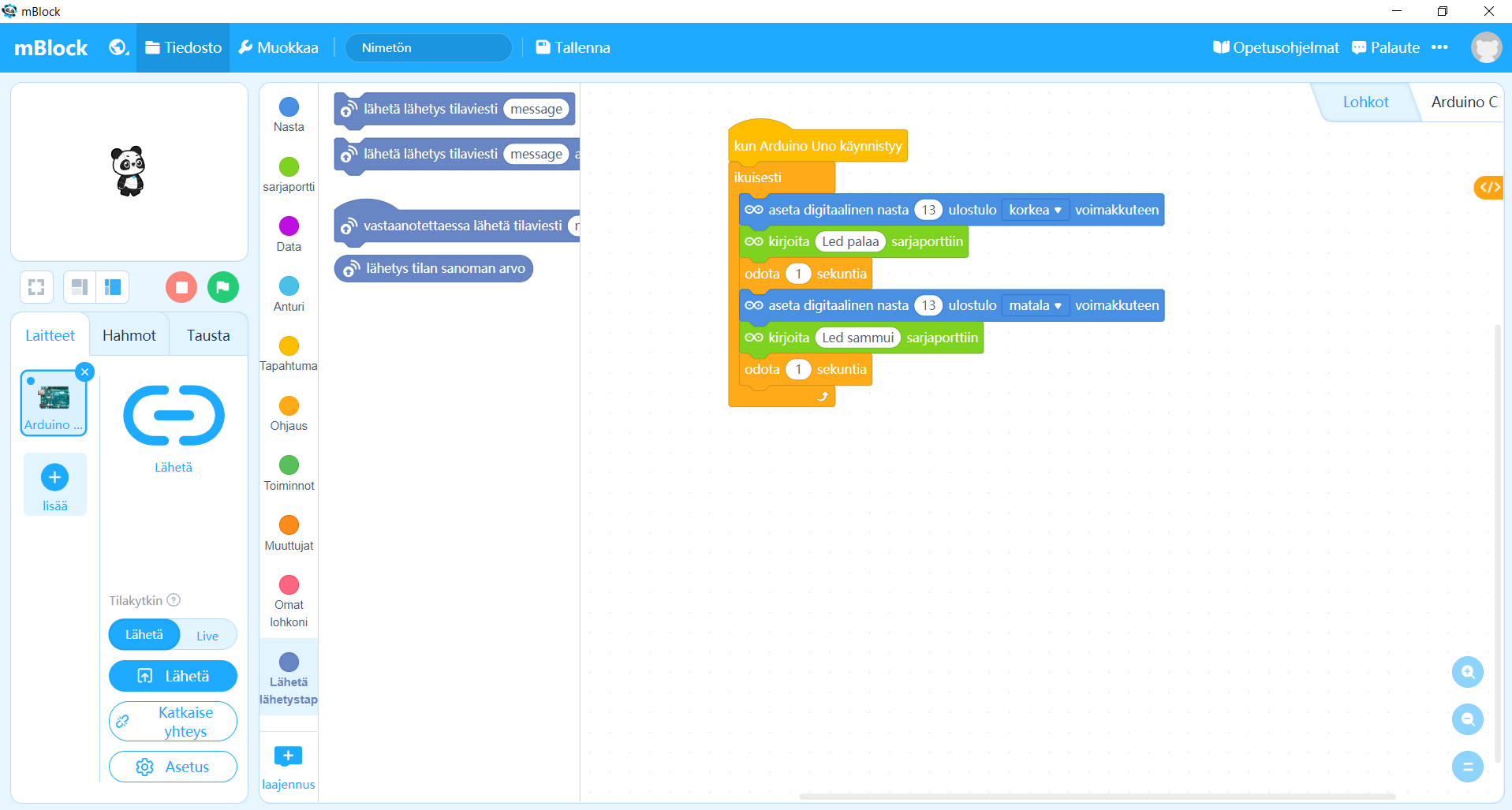Viewport: 1512px width, 810px height.
Task: Expand the matala output dropdown
Action: [x=1035, y=305]
